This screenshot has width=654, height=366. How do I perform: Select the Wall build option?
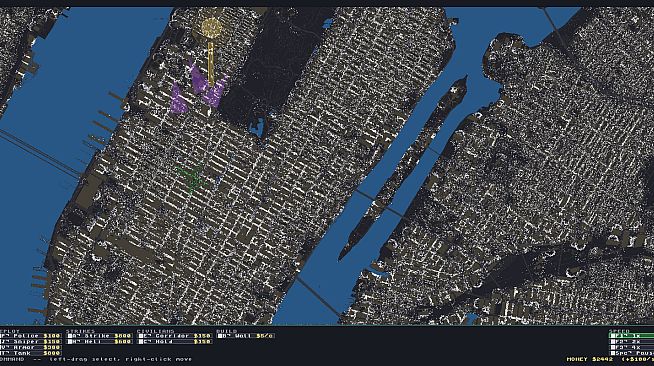click(x=245, y=336)
